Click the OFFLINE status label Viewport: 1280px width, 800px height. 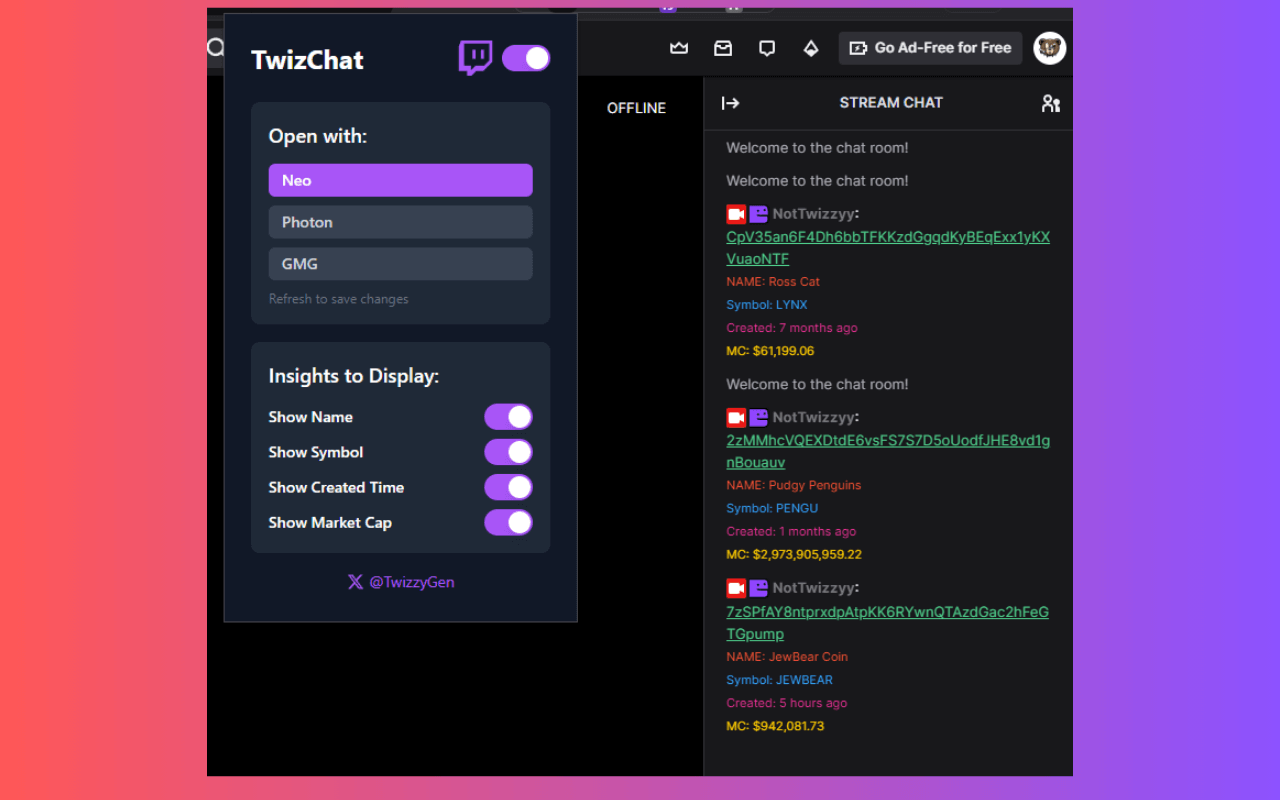[636, 108]
